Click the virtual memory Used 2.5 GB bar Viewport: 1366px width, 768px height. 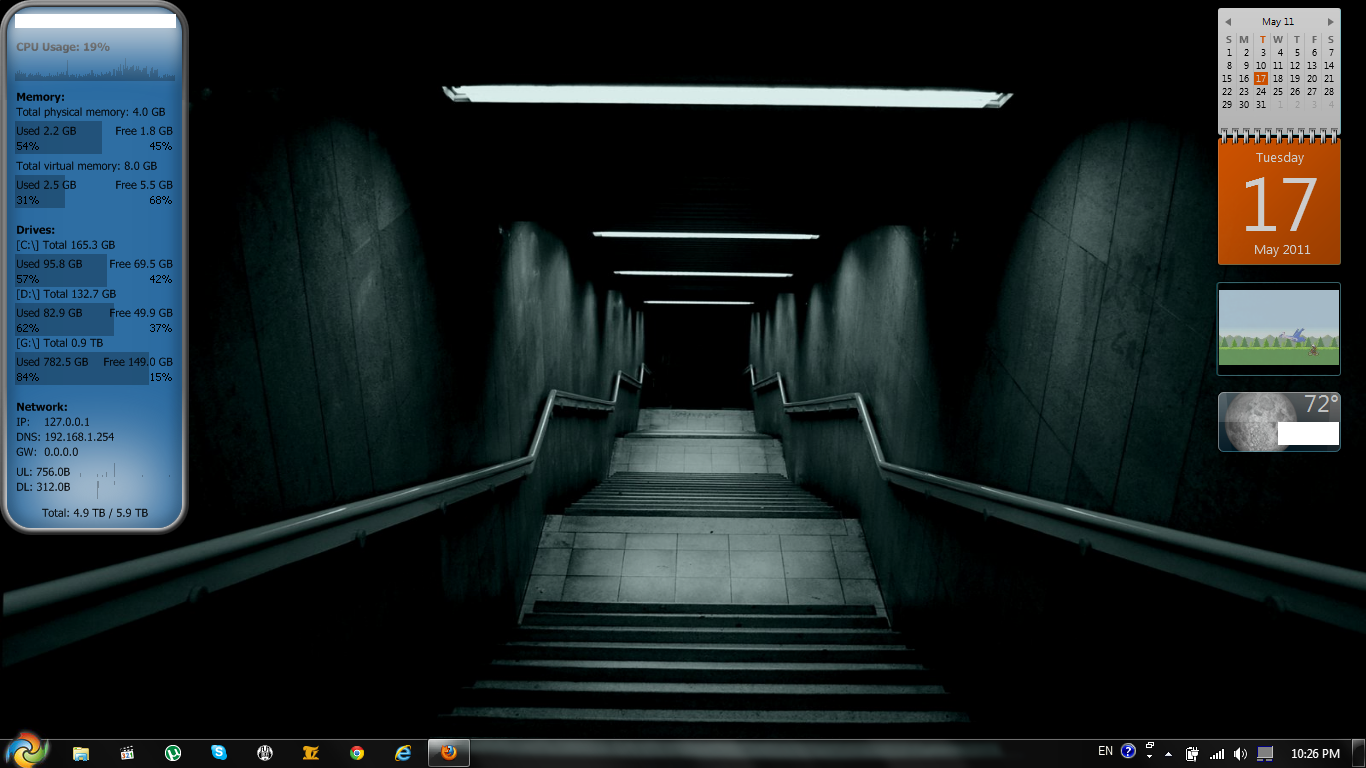pyautogui.click(x=40, y=192)
